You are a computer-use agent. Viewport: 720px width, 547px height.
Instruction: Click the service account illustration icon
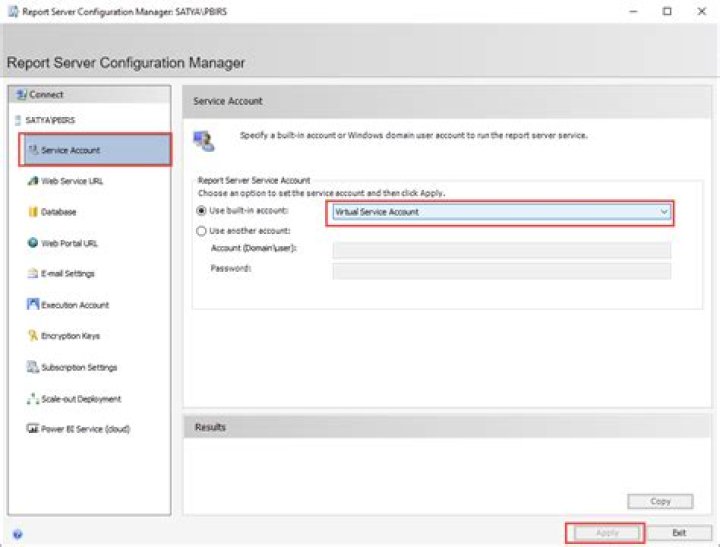[x=204, y=141]
